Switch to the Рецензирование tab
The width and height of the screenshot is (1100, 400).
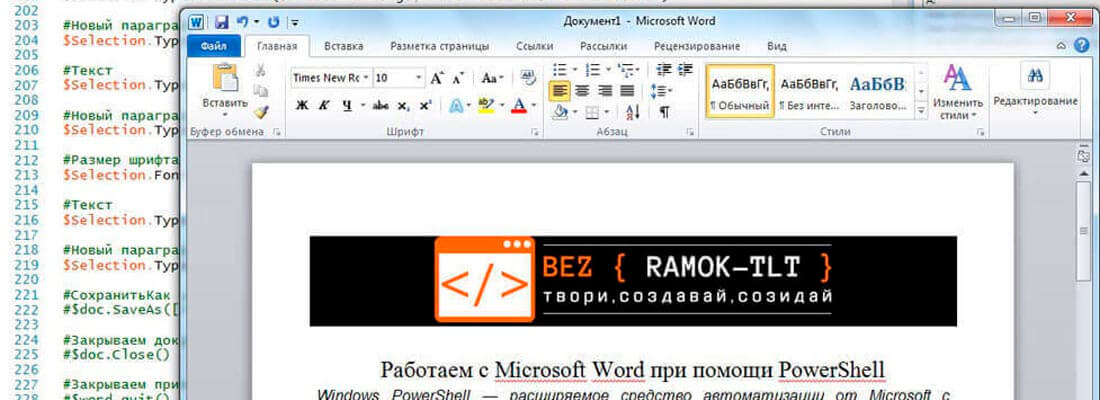697,46
